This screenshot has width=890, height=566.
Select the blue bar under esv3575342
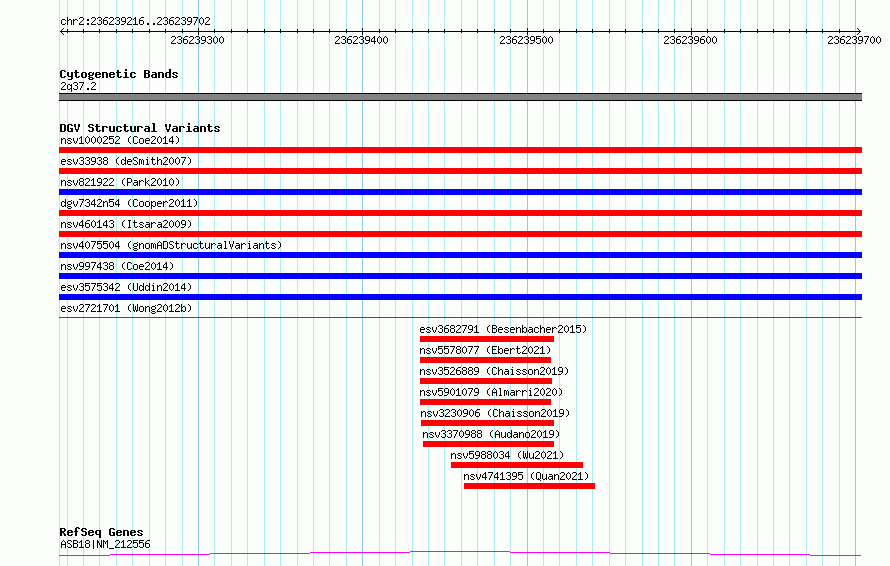pyautogui.click(x=460, y=297)
